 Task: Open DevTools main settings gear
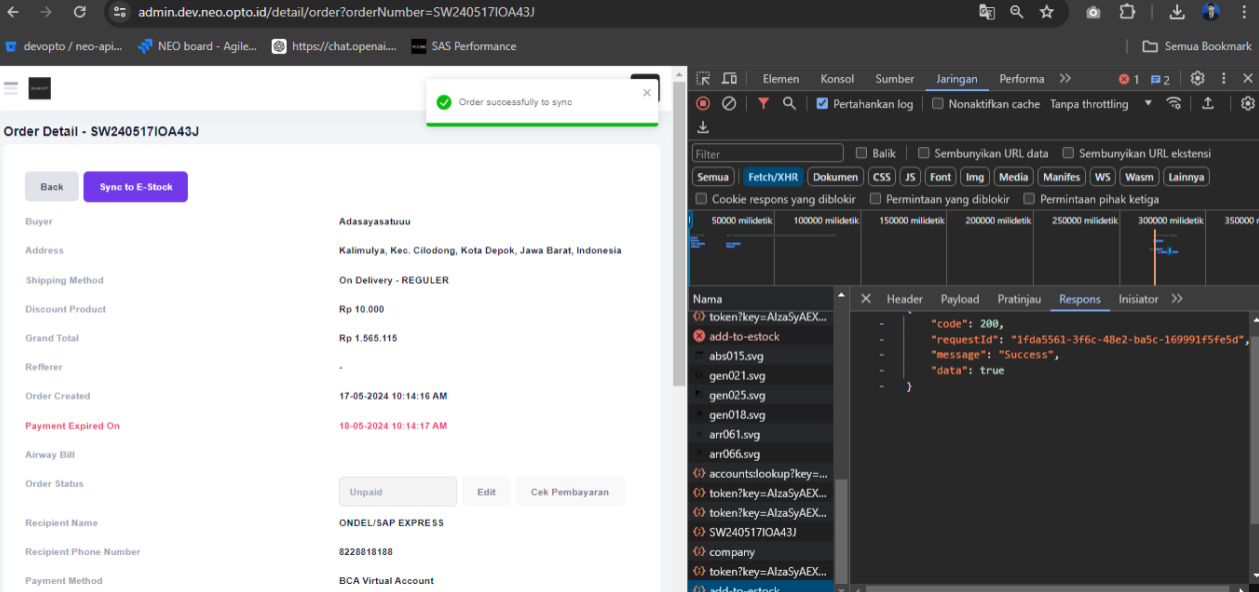coord(1197,79)
